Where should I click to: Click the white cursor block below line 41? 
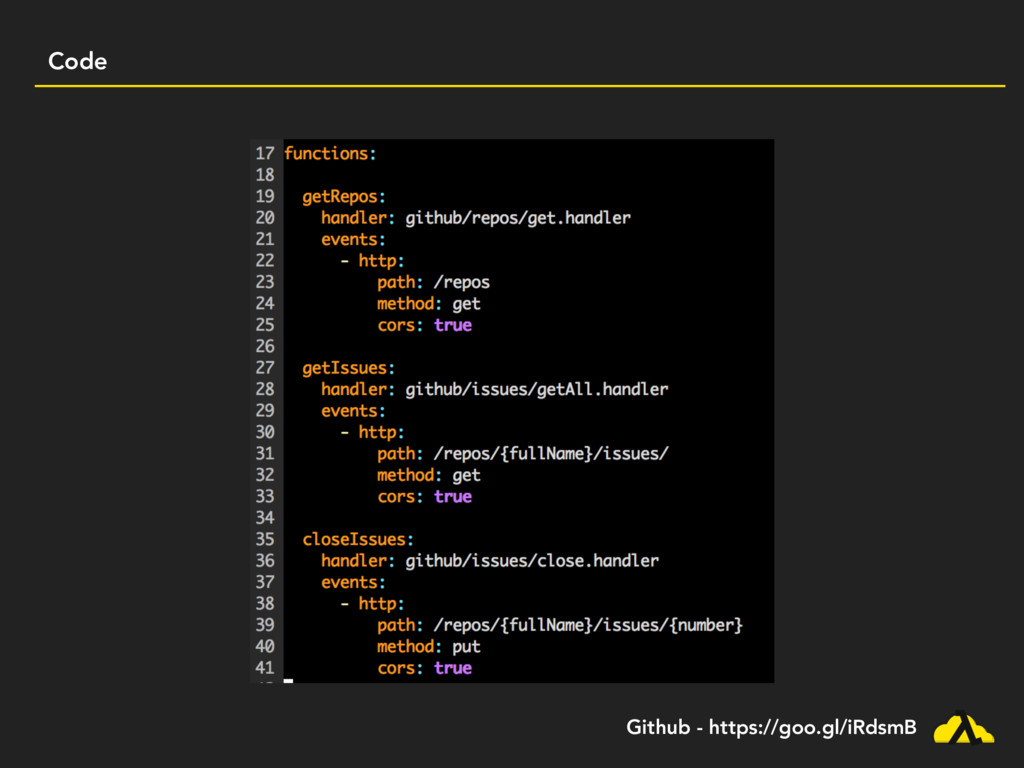[288, 681]
